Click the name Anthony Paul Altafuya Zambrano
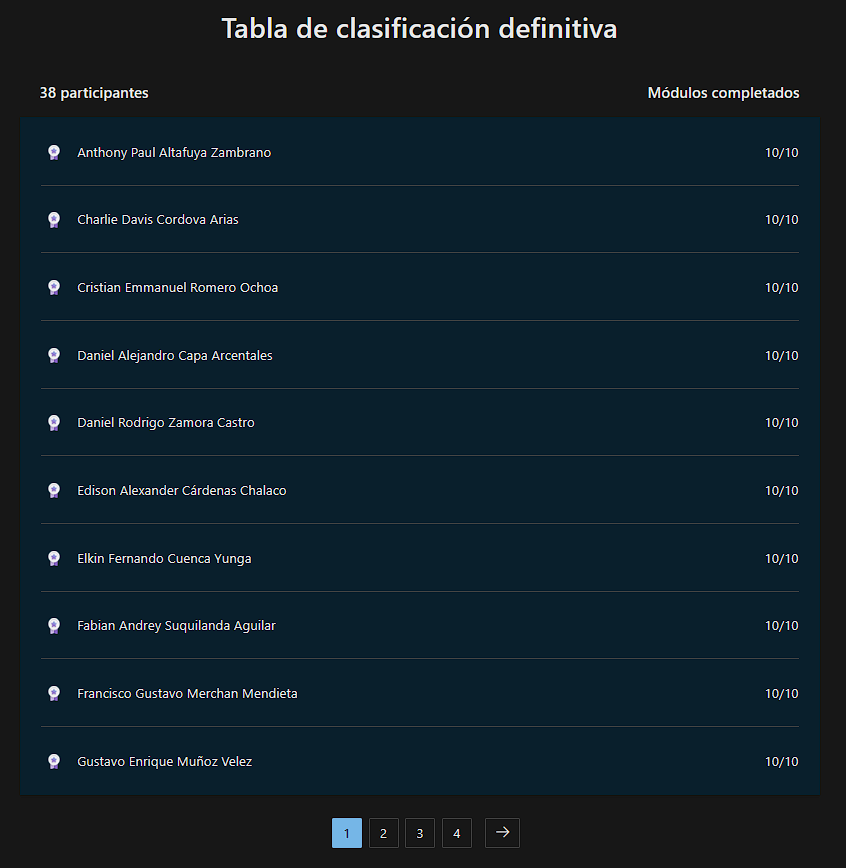Screen dimensions: 846x868 [x=174, y=153]
